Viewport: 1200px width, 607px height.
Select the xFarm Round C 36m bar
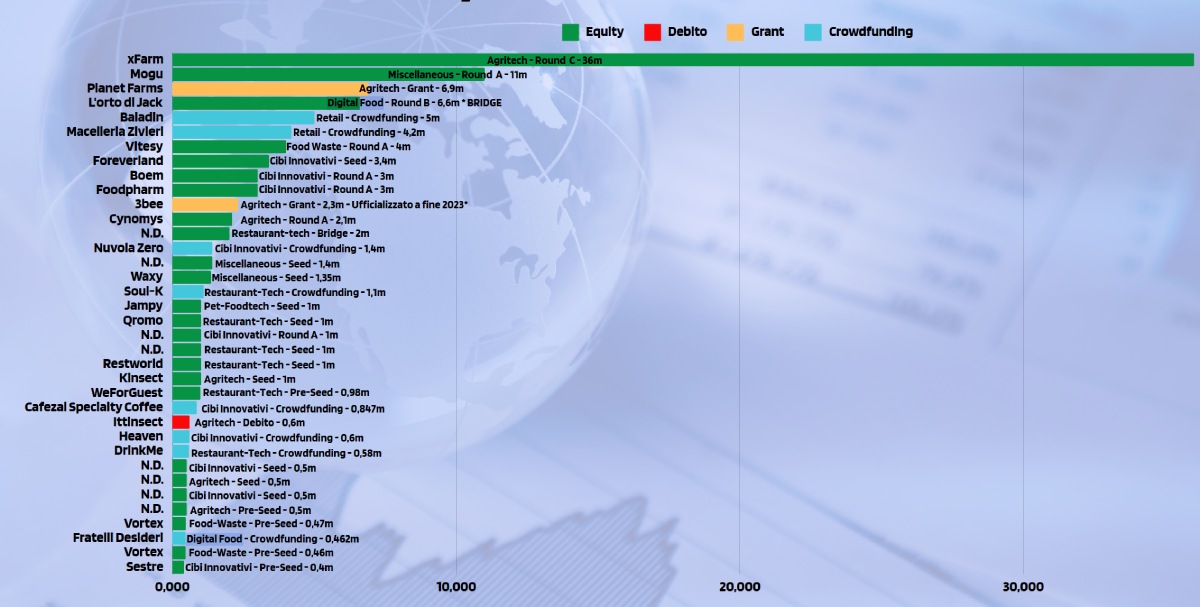pos(682,60)
